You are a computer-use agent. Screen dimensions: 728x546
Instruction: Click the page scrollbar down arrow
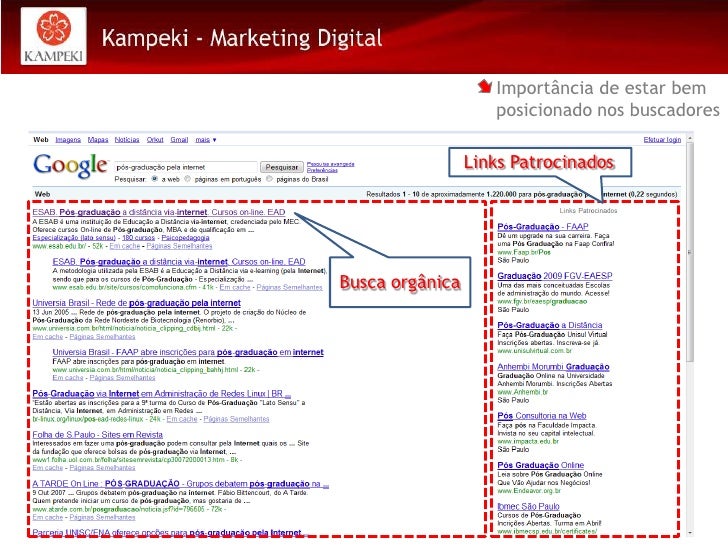[689, 533]
